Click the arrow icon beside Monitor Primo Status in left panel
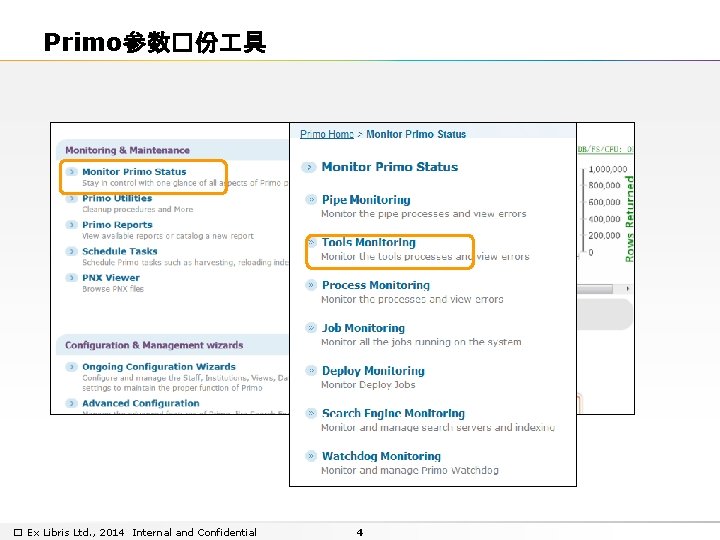The width and height of the screenshot is (720, 540). click(71, 172)
